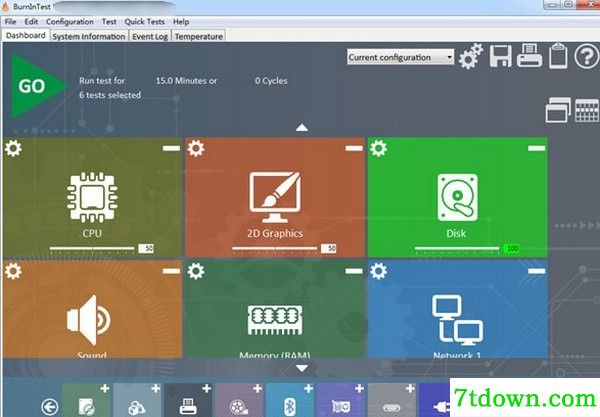
Task: Click the Network computers icon
Action: [458, 318]
